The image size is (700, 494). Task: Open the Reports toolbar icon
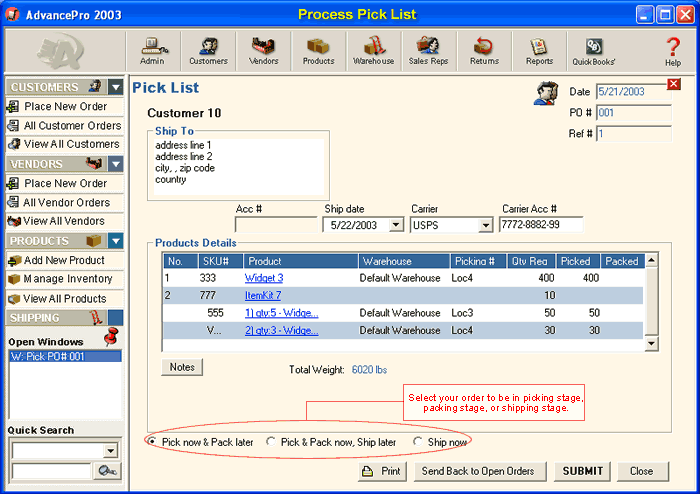click(x=539, y=51)
